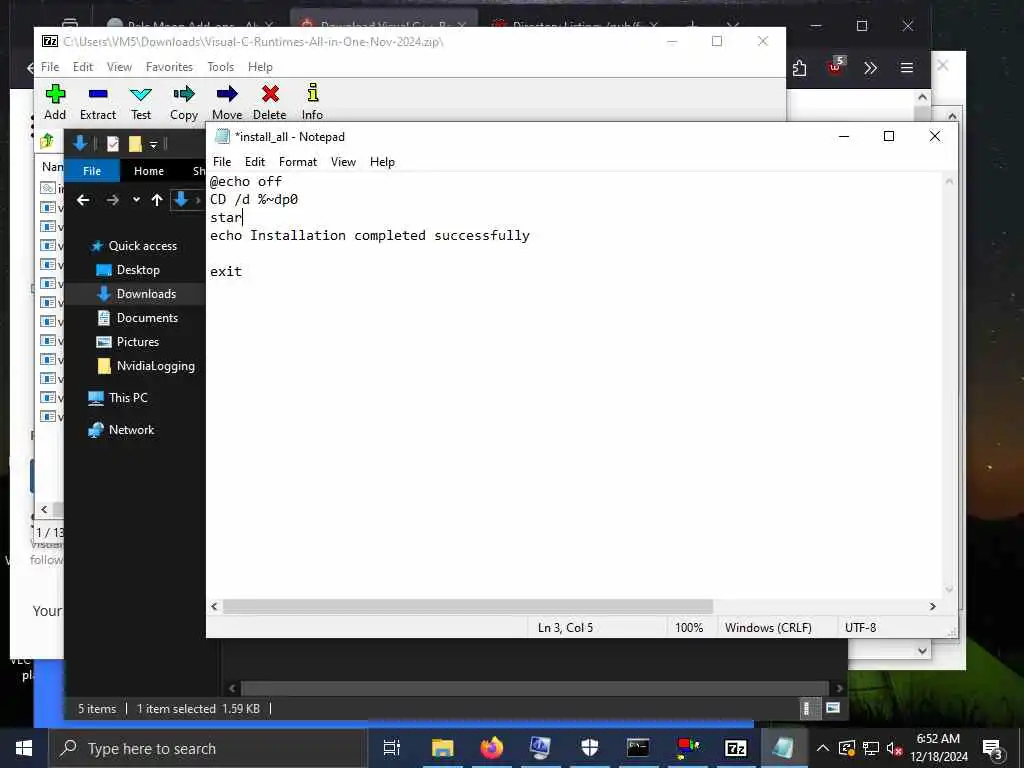Open Firefox's extensions puzzle icon
Image resolution: width=1024 pixels, height=768 pixels.
[x=800, y=68]
